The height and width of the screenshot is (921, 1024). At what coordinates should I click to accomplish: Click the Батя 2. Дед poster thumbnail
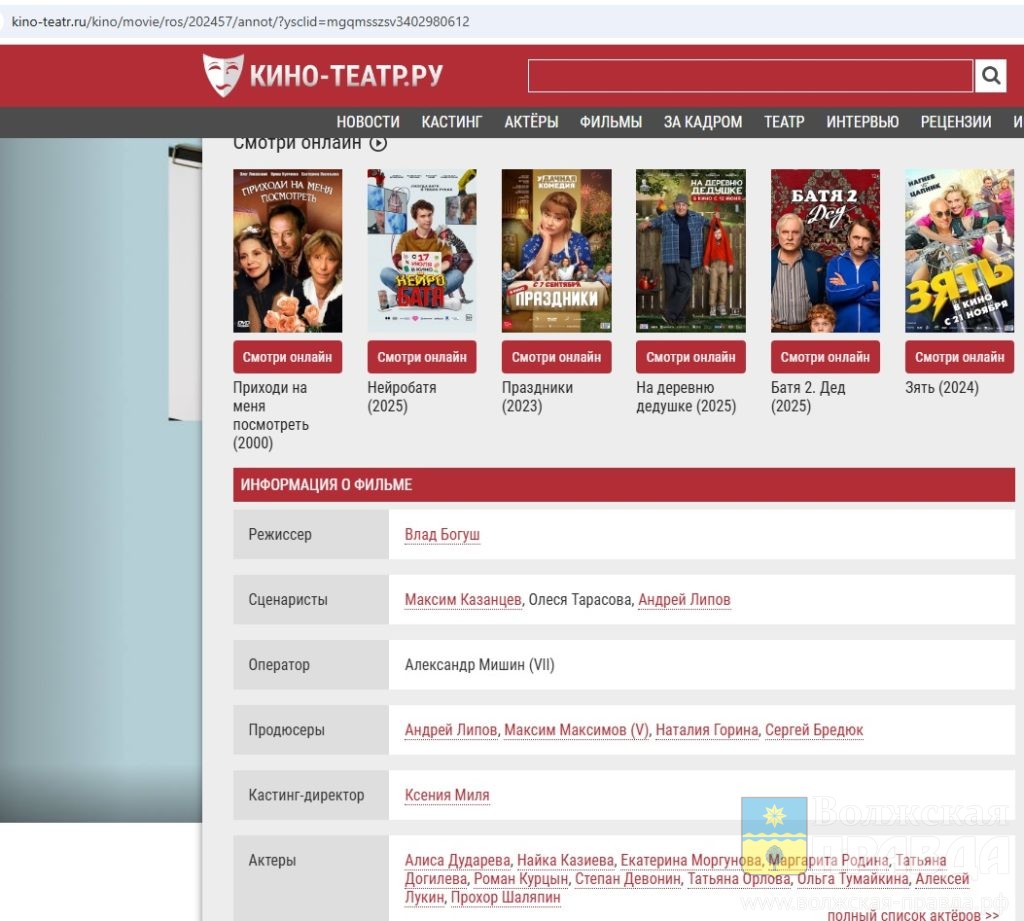[825, 250]
